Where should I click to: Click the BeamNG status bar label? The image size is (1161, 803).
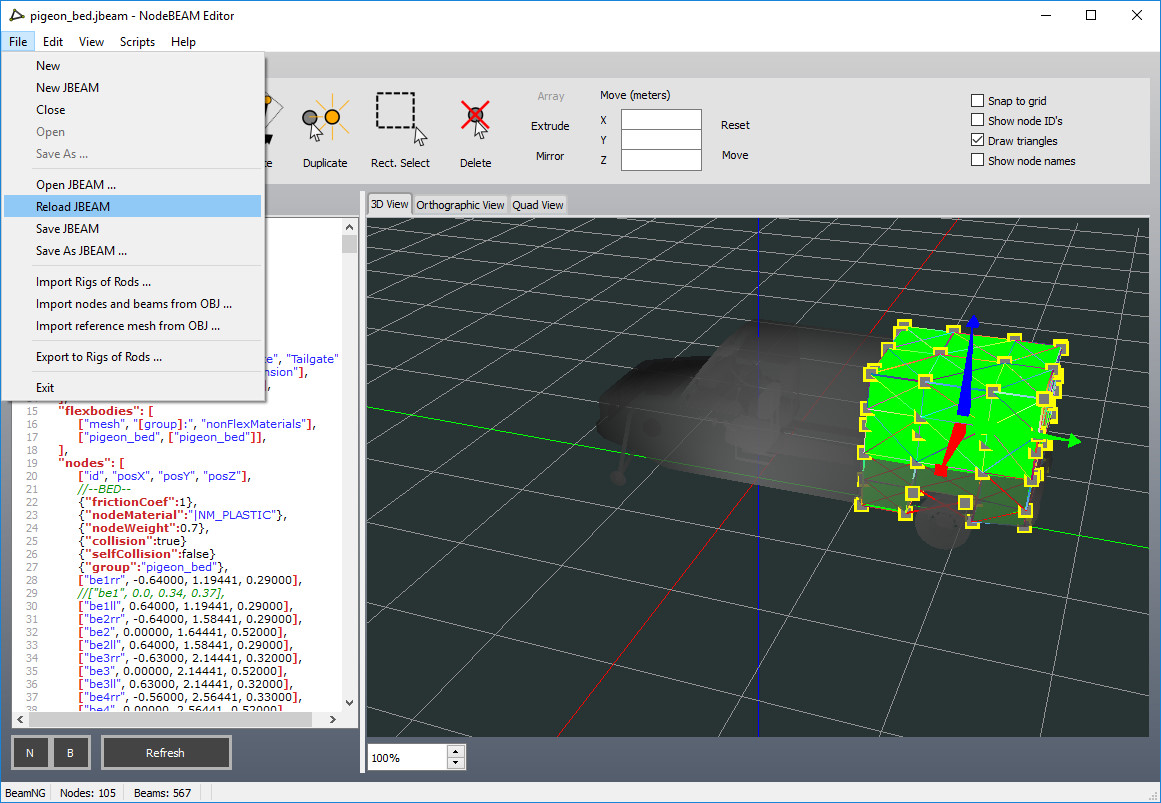[25, 793]
